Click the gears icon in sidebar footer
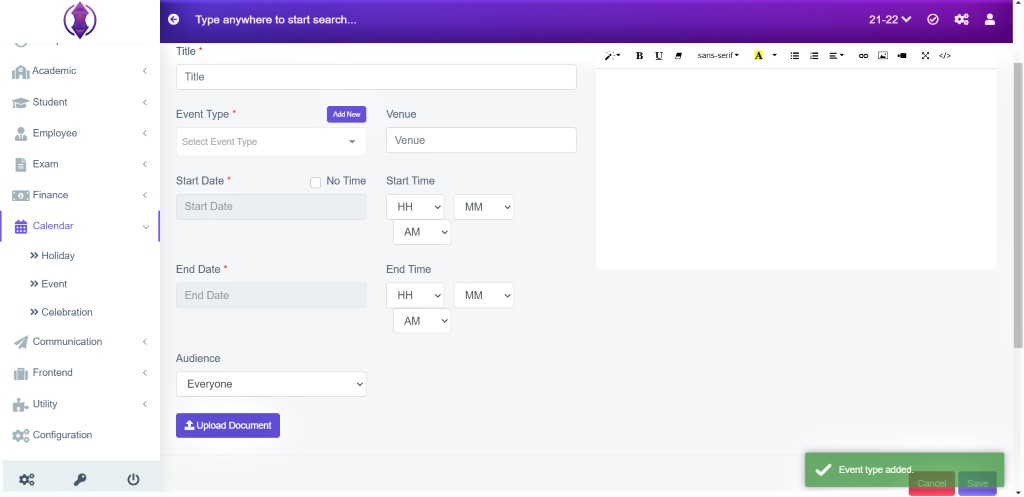The width and height of the screenshot is (1024, 497). [x=27, y=480]
